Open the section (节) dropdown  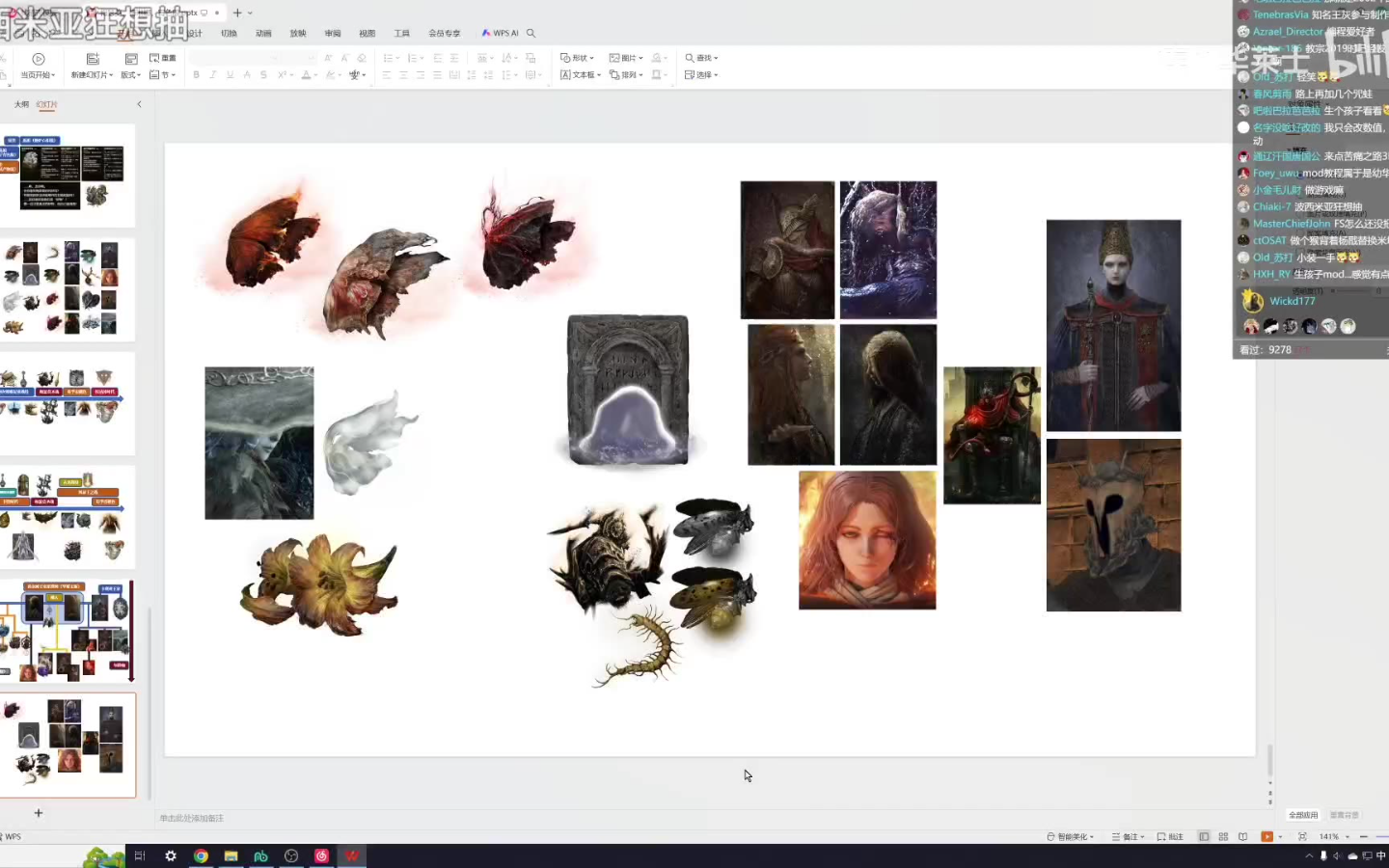pos(163,75)
